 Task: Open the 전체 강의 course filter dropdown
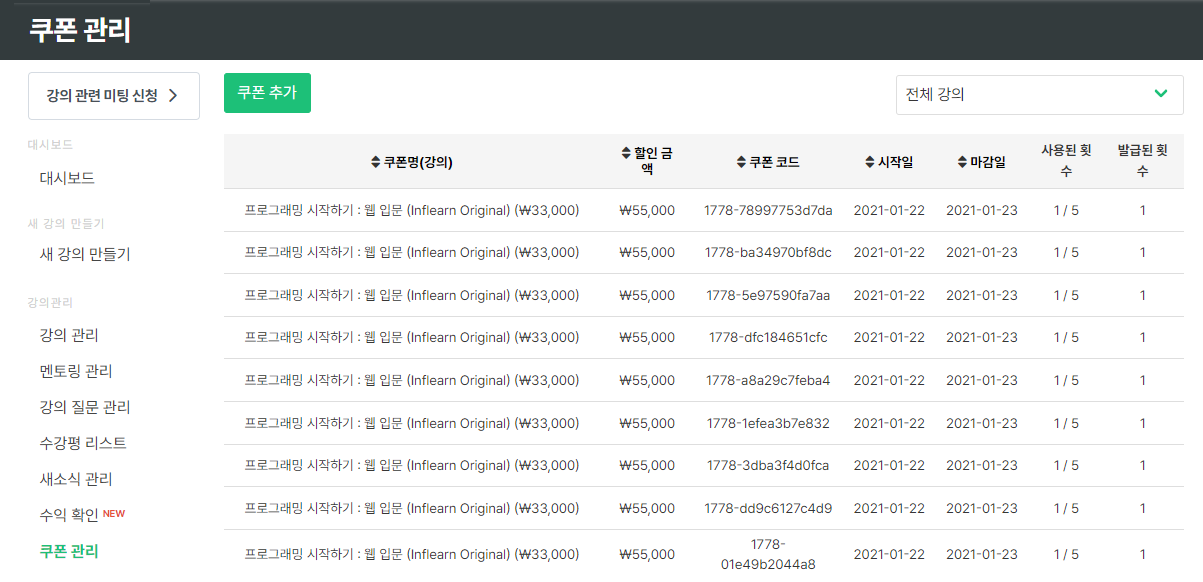pyautogui.click(x=1039, y=94)
